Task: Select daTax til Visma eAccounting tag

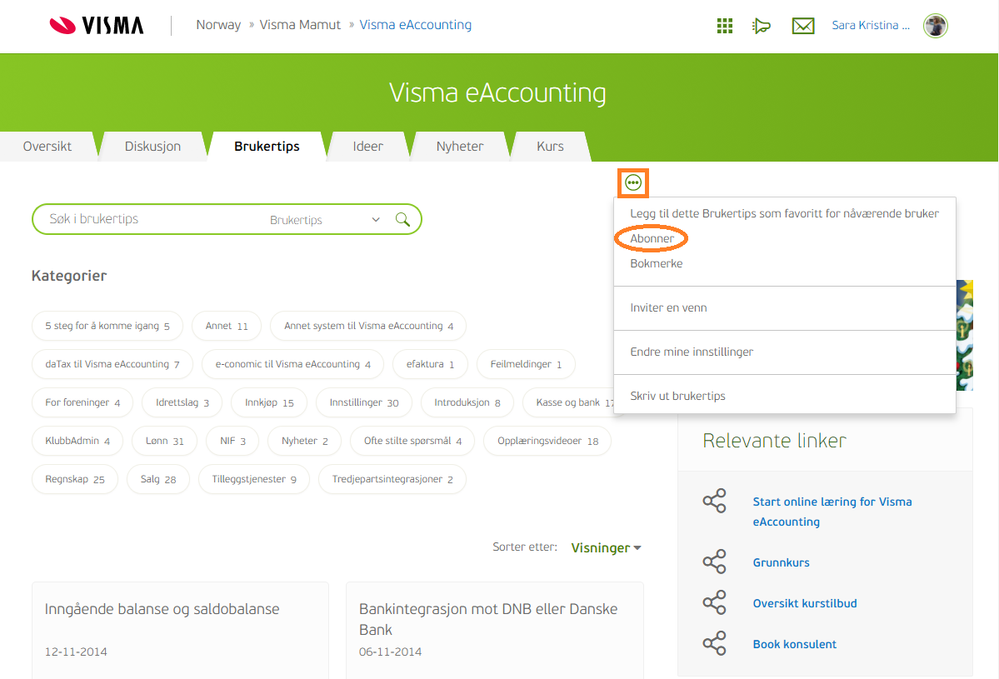Action: pyautogui.click(x=112, y=364)
